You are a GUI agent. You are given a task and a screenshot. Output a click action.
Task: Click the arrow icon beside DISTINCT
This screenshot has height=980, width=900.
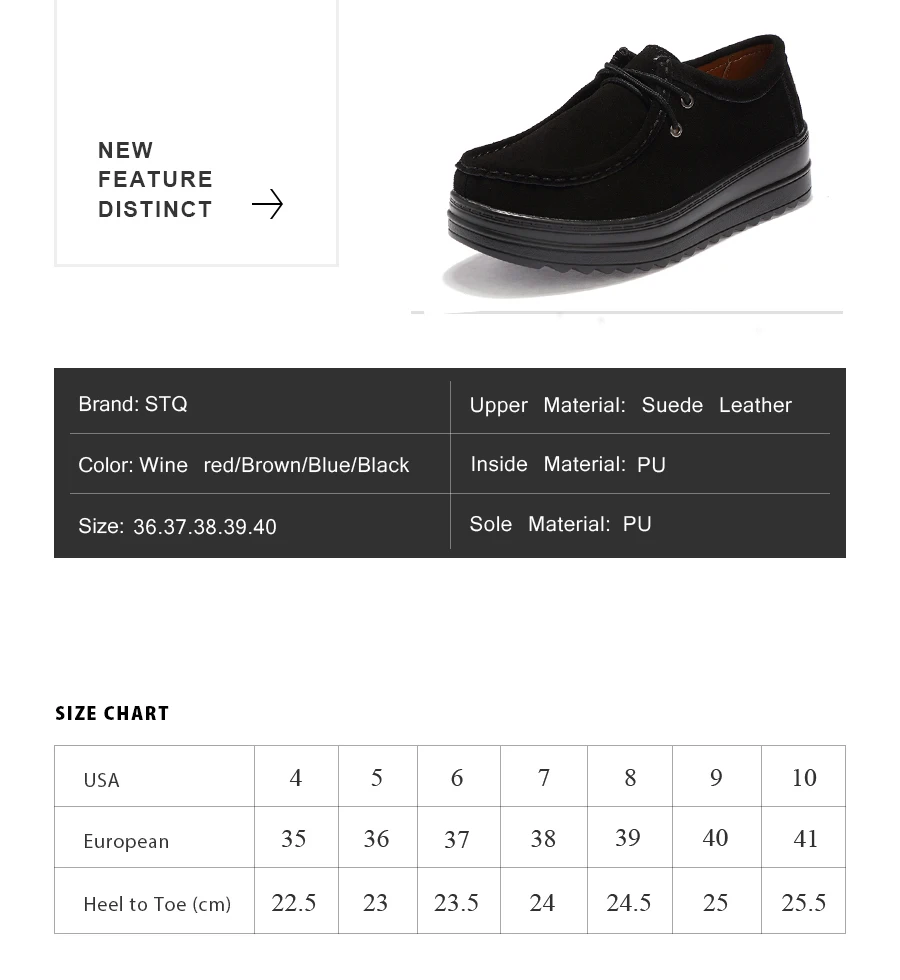[268, 204]
